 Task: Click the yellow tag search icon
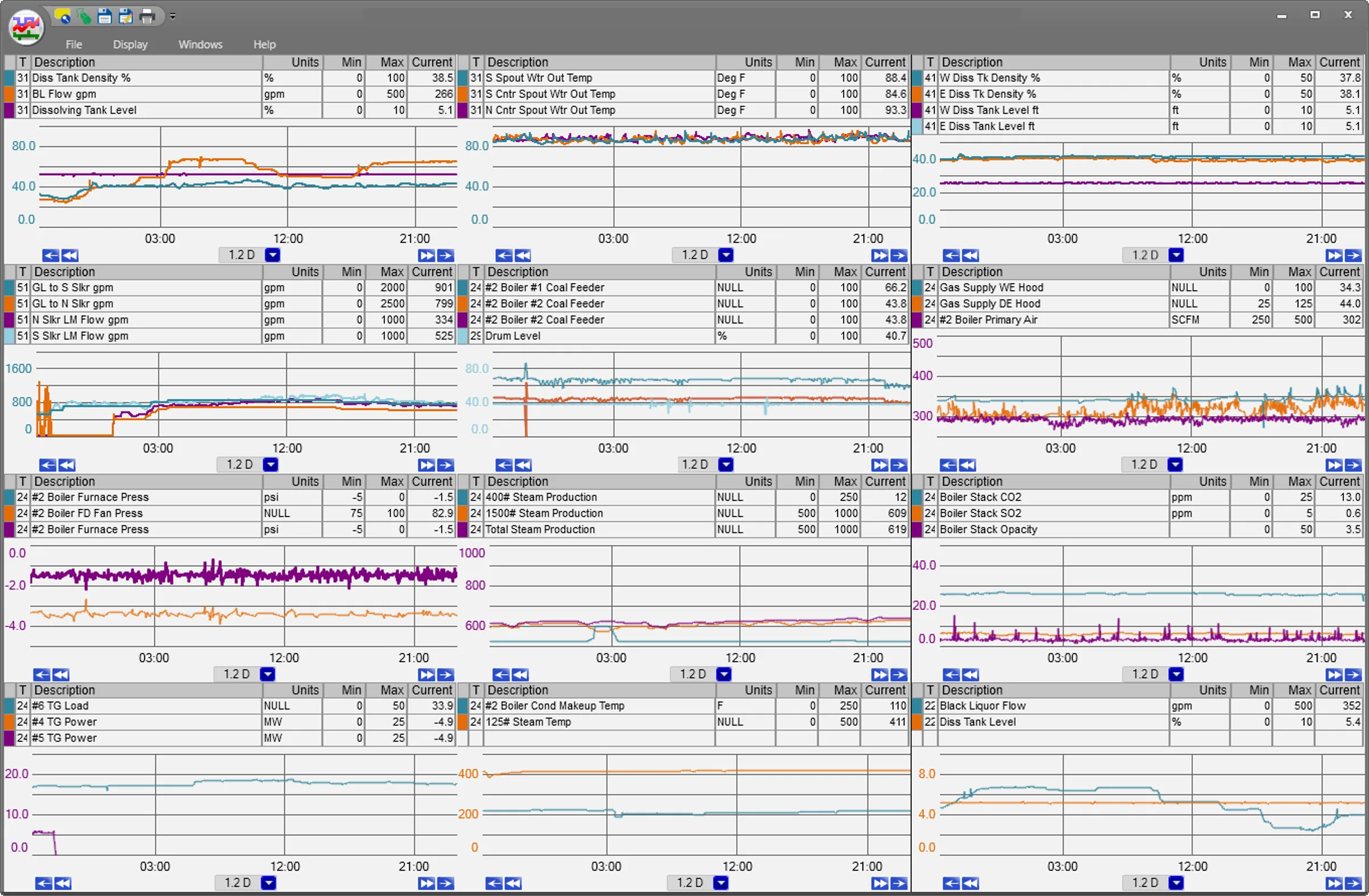pos(63,16)
